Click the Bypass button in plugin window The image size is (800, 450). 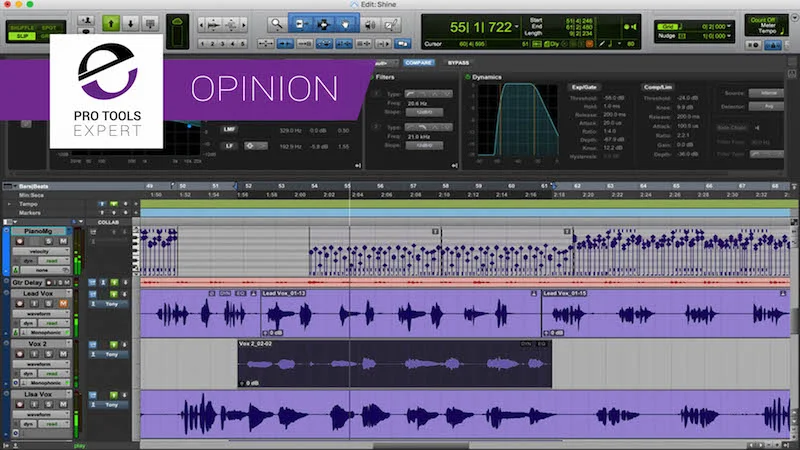click(458, 63)
